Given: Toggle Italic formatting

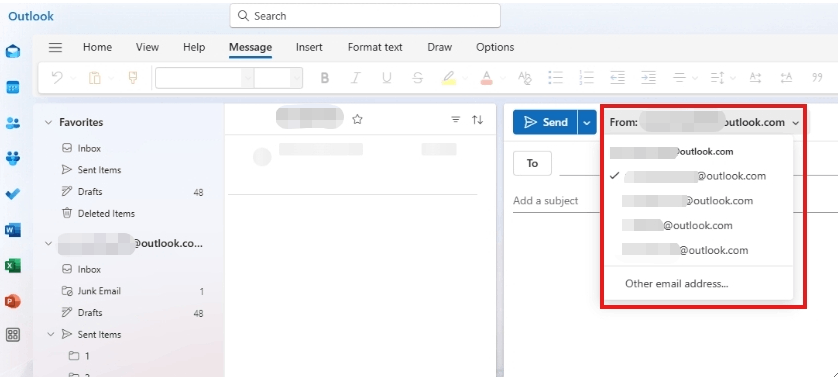Looking at the screenshot, I should click(x=355, y=78).
